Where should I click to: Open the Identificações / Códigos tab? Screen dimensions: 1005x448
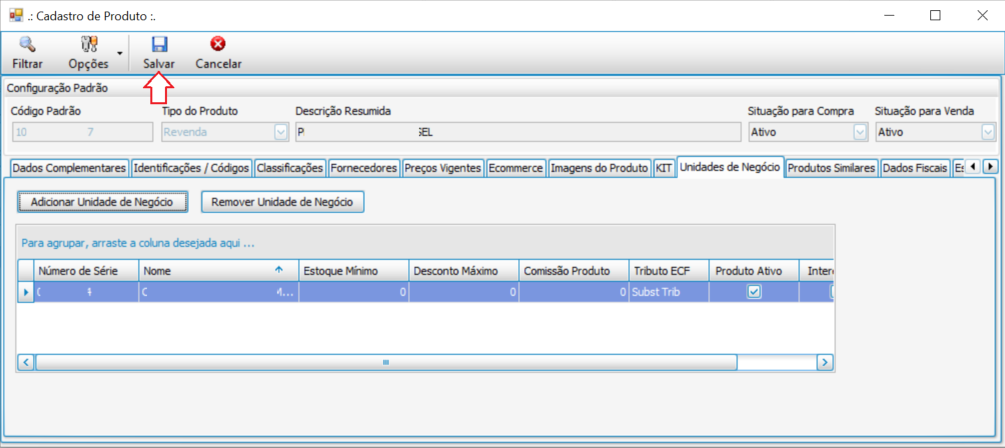click(191, 169)
